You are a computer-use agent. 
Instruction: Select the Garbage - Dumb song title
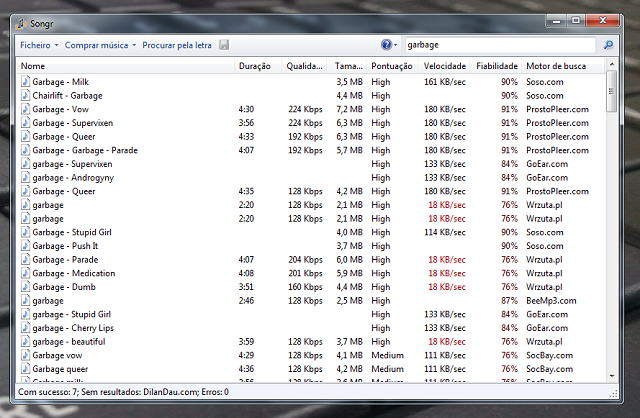64,287
